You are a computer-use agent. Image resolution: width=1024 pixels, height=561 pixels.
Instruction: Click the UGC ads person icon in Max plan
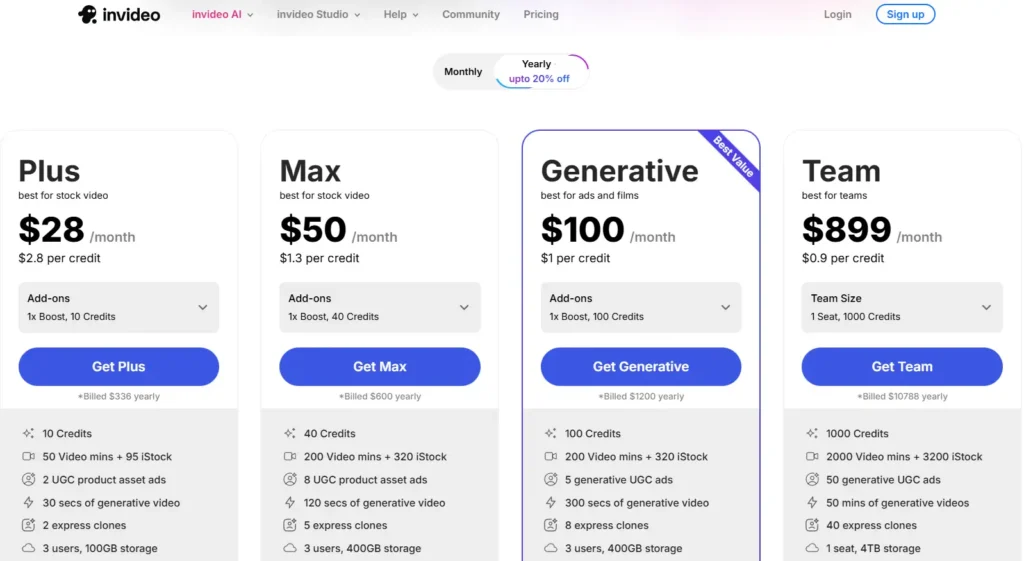[290, 480]
